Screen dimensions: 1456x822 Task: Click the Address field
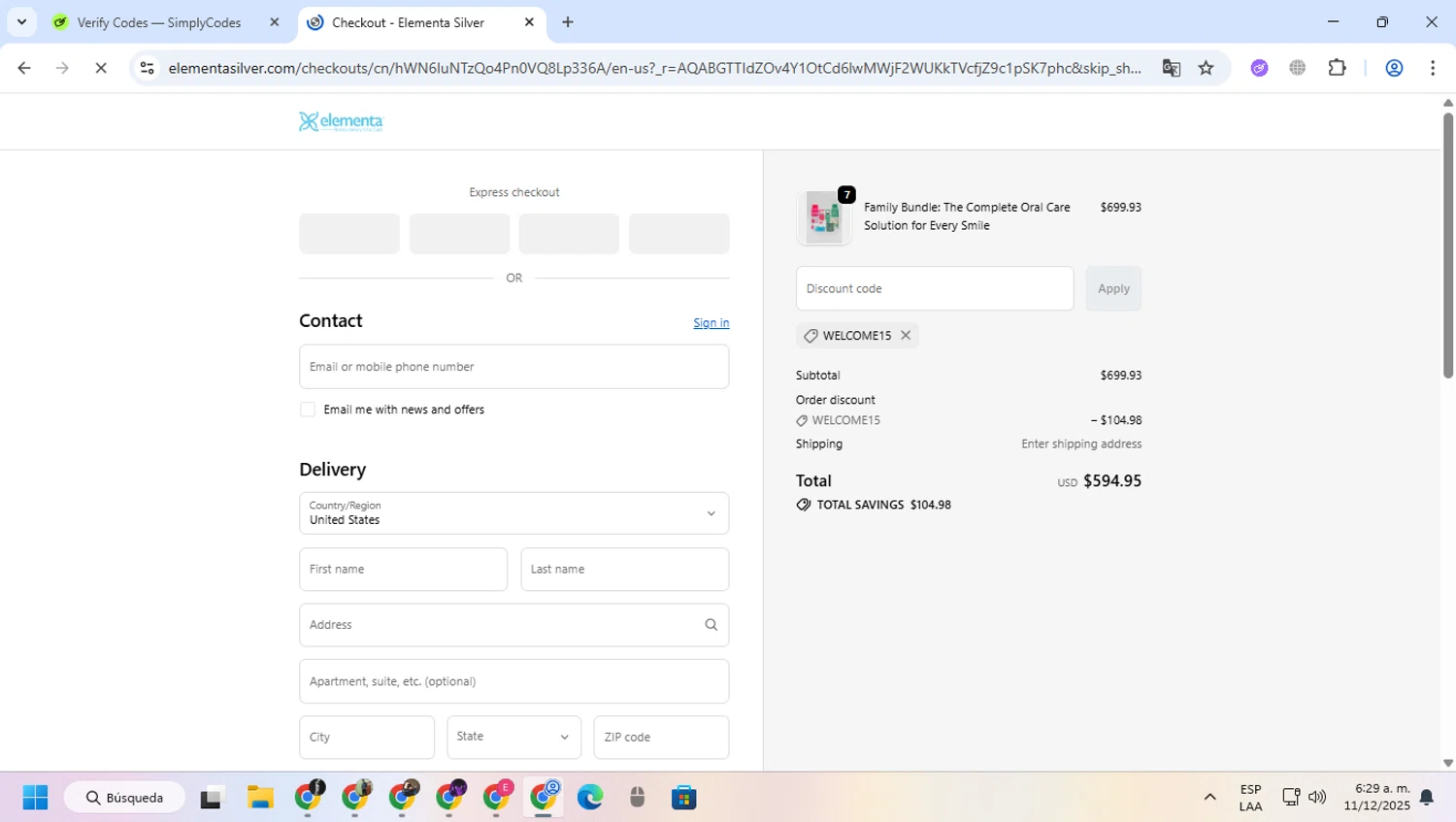pos(514,625)
